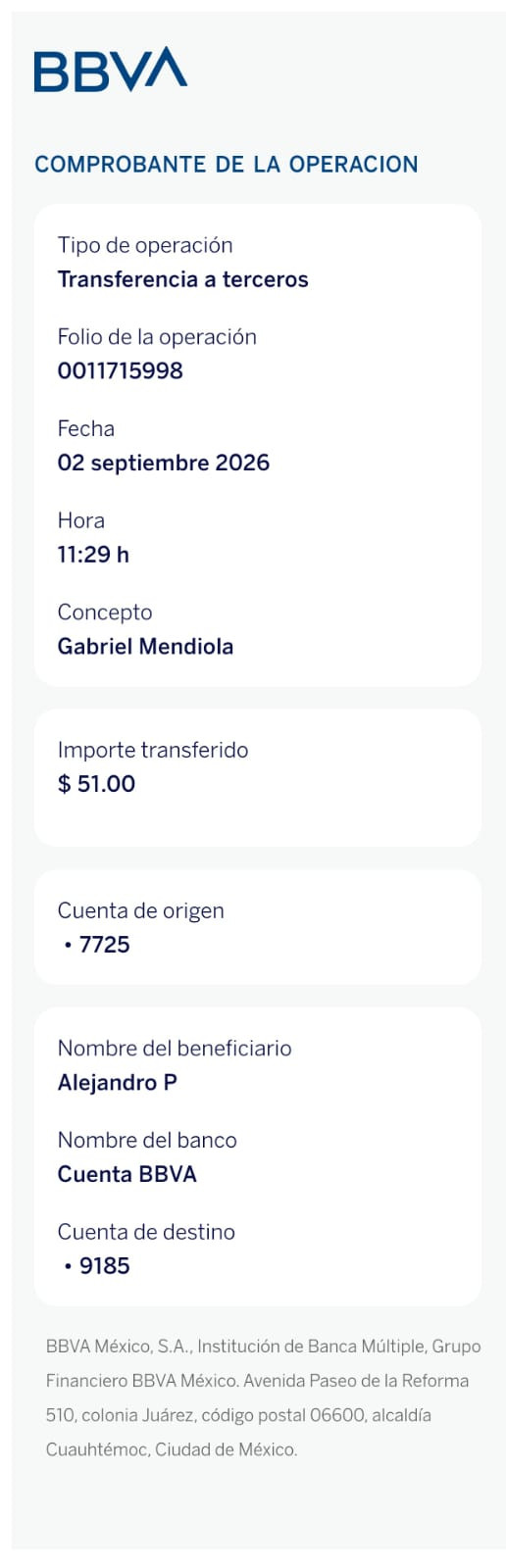Click the Cuenta de origen label
Image resolution: width=506 pixels, height=1568 pixels.
[140, 910]
